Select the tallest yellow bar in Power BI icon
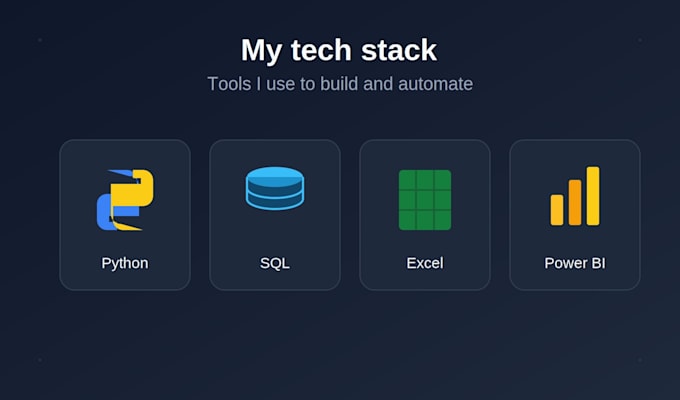Image resolution: width=680 pixels, height=400 pixels. 593,196
